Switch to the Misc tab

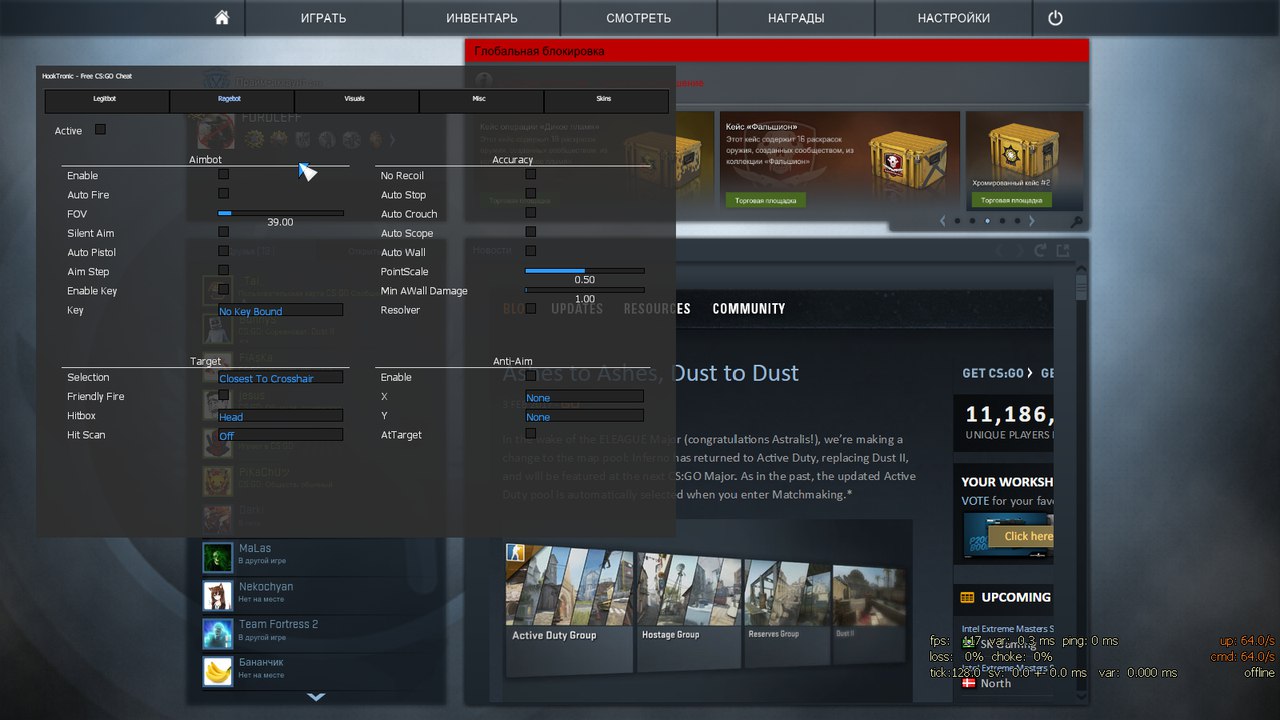click(x=481, y=100)
